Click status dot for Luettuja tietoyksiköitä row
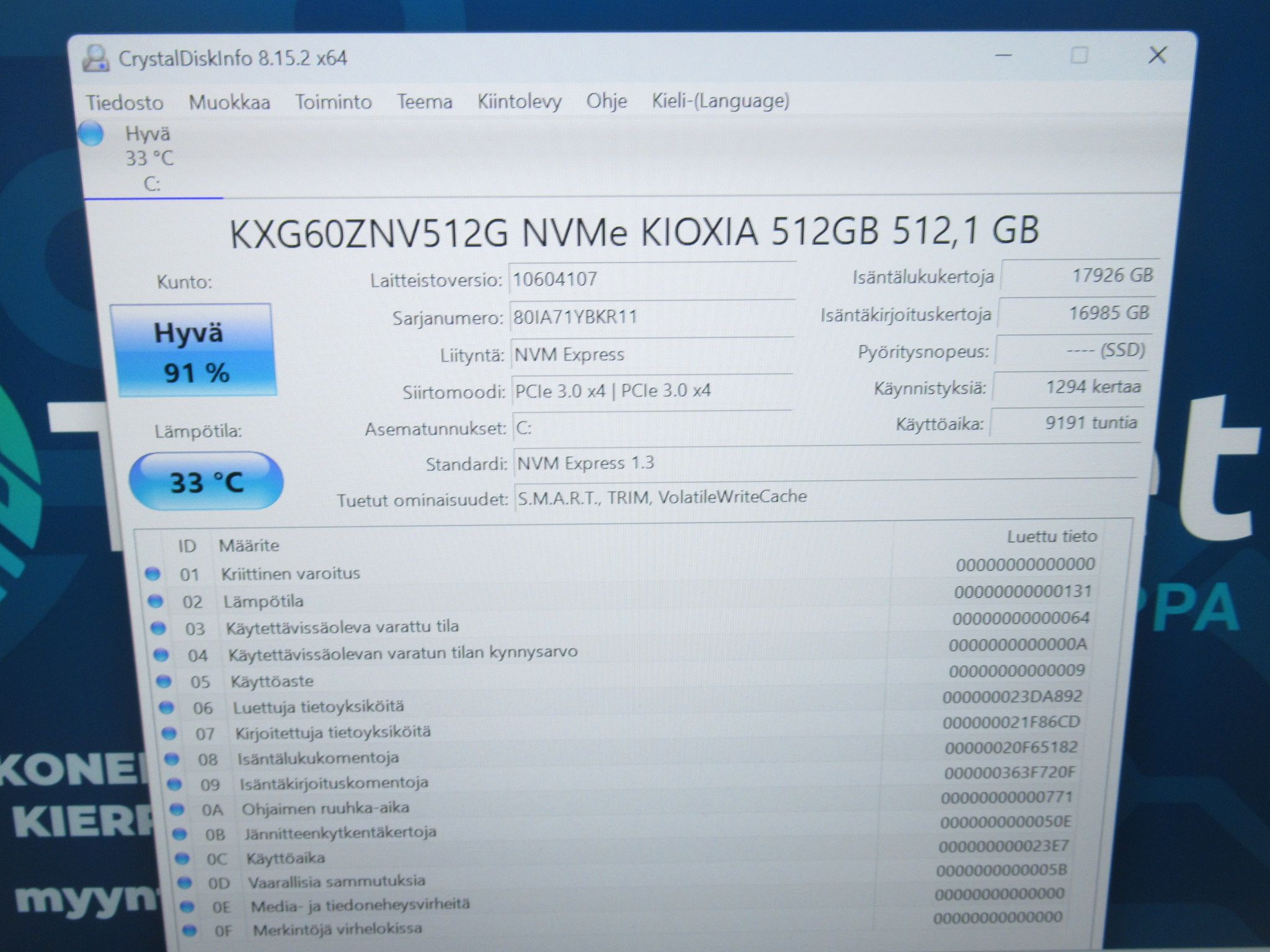Viewport: 1270px width, 952px height. point(166,707)
